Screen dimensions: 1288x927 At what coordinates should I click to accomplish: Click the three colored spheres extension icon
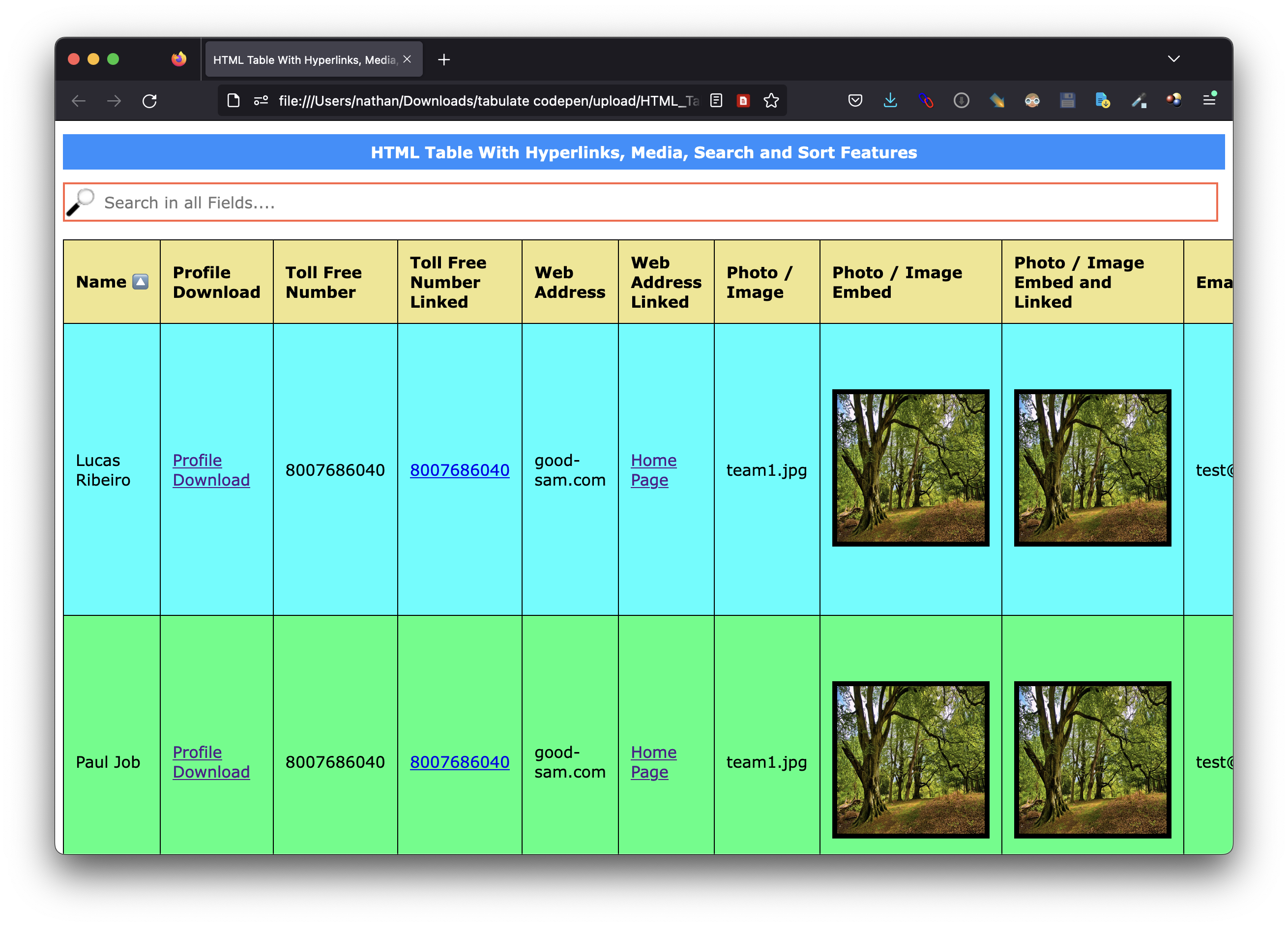pyautogui.click(x=1174, y=100)
